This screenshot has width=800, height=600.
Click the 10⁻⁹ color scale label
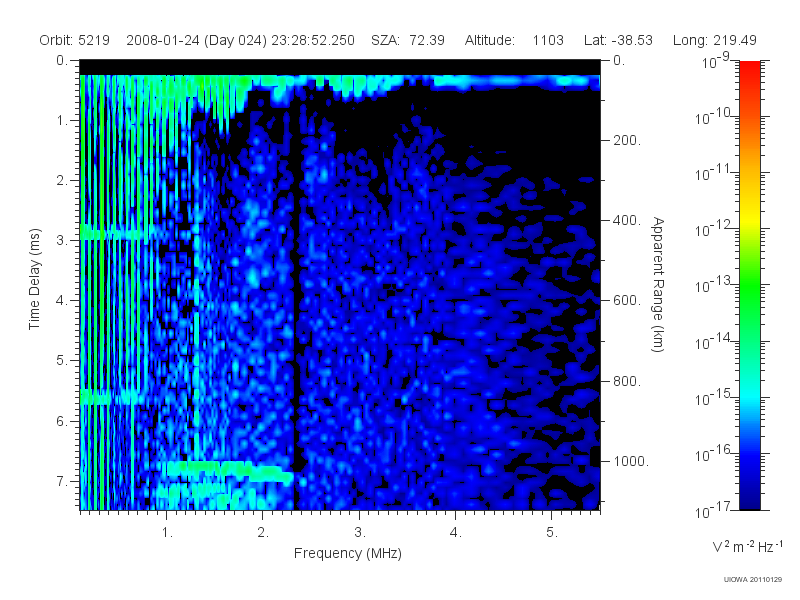pos(715,61)
